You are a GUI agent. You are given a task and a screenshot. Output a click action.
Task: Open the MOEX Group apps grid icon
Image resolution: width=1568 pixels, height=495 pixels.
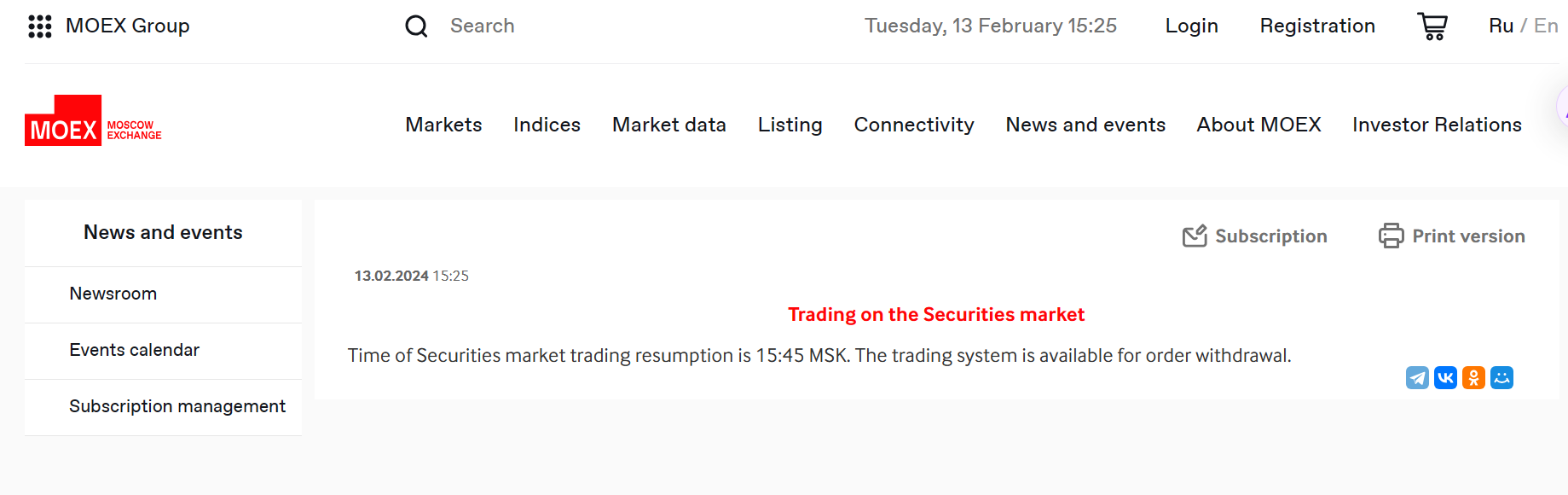point(40,26)
